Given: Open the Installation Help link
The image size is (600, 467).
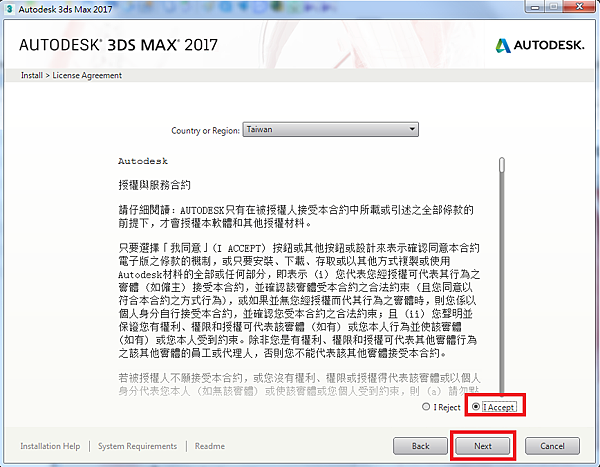Looking at the screenshot, I should click(x=50, y=446).
